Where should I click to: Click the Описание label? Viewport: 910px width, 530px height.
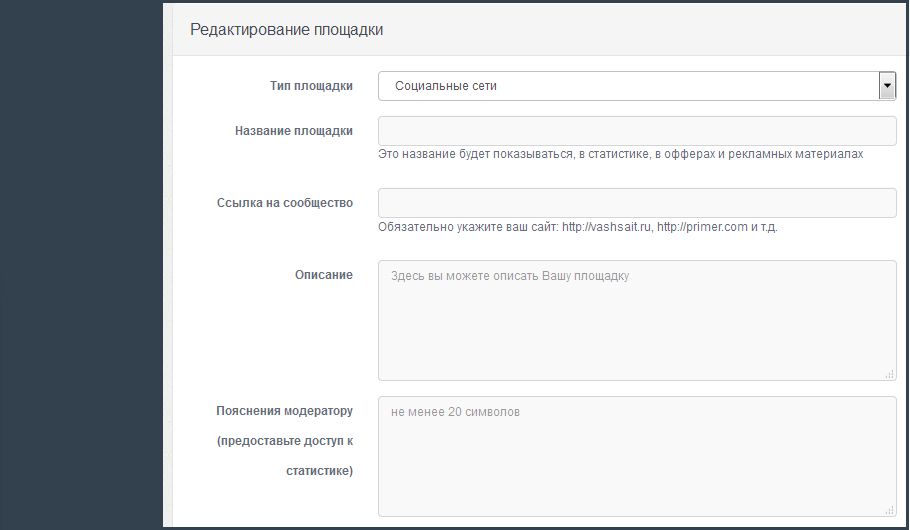(323, 275)
